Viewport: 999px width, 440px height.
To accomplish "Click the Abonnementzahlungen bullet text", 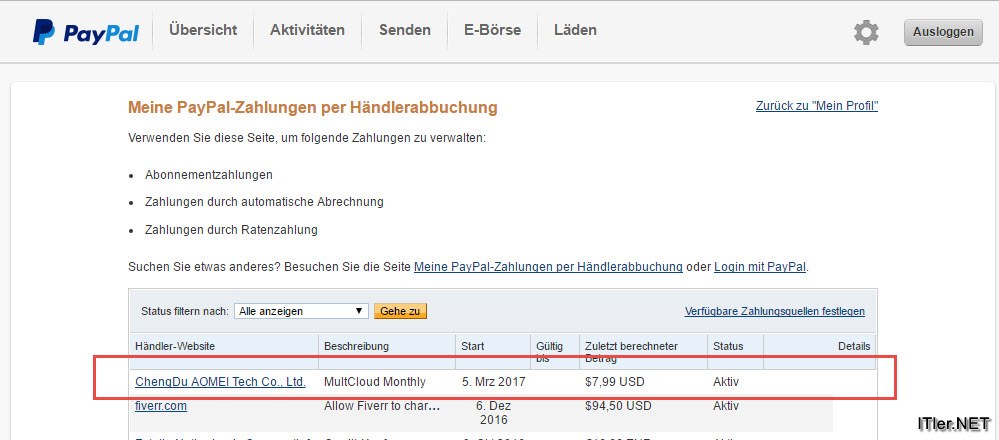I will pyautogui.click(x=209, y=174).
